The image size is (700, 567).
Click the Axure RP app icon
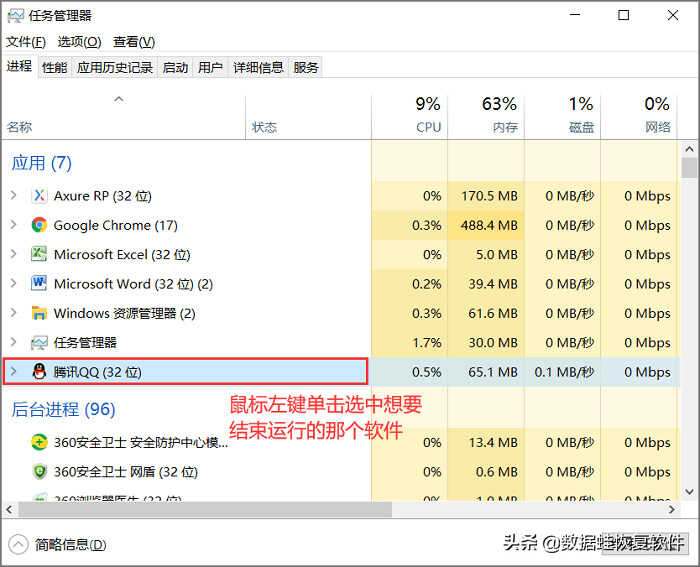coord(39,196)
